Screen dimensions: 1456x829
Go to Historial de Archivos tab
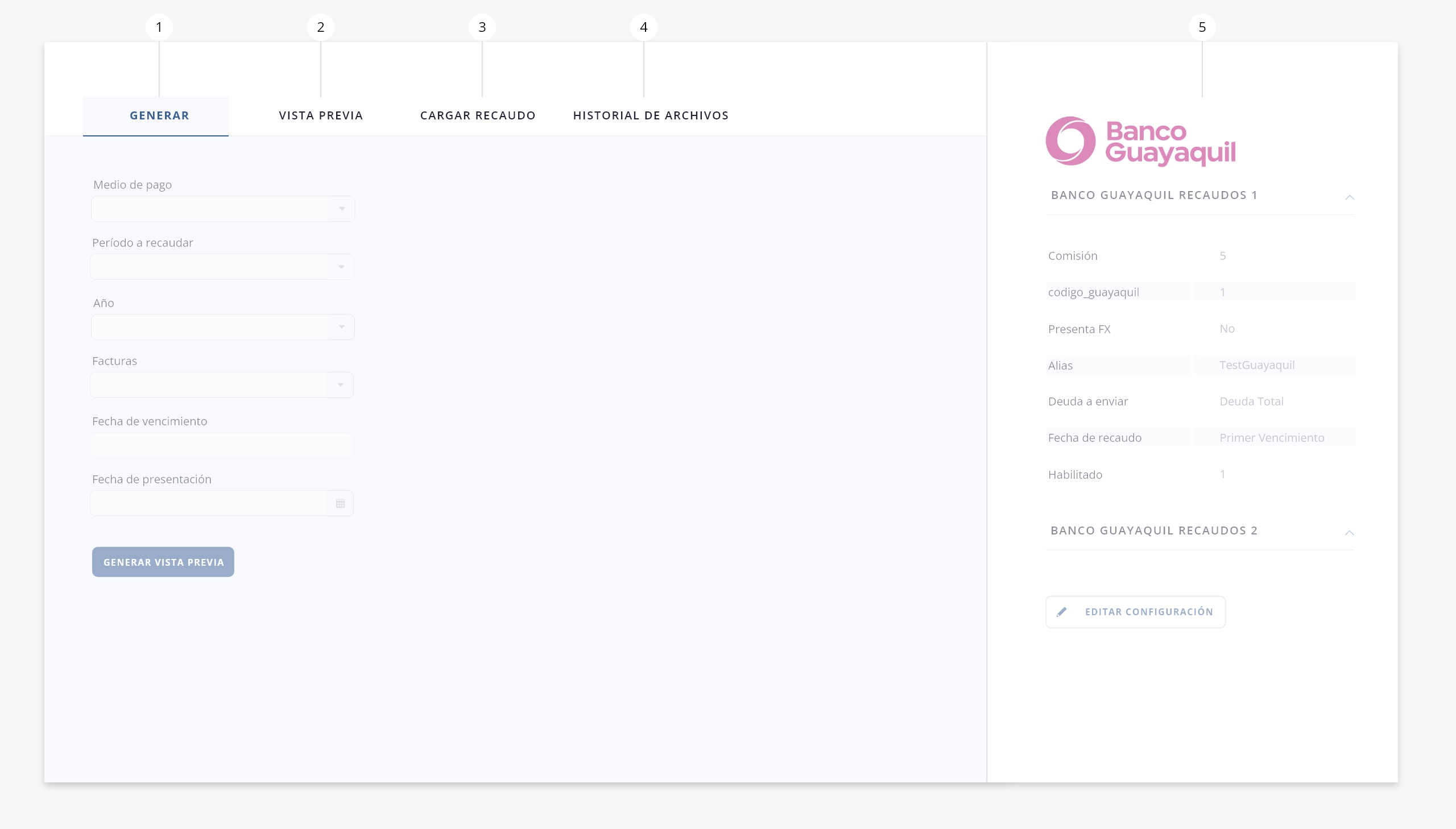pos(650,115)
